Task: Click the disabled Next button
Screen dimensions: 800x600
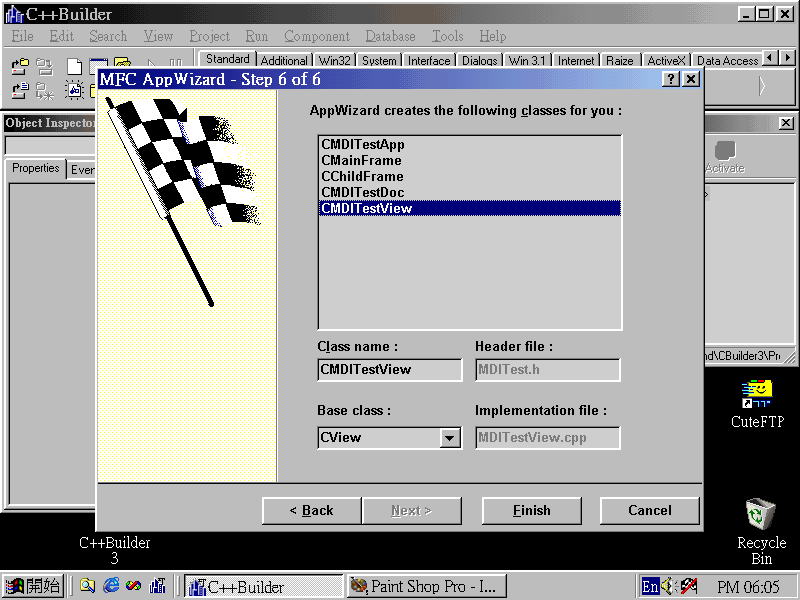Action: (x=411, y=511)
